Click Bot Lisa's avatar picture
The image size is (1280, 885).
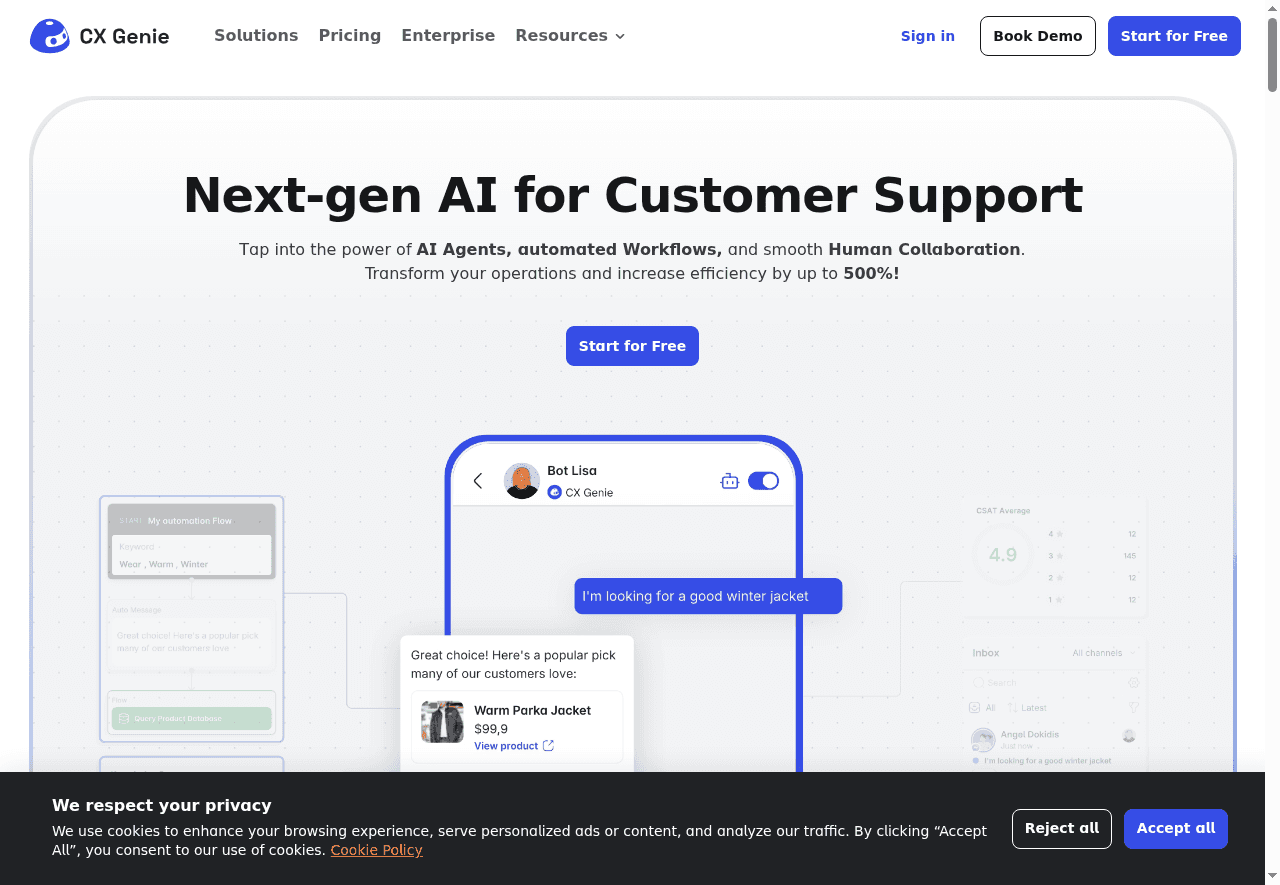(x=521, y=481)
